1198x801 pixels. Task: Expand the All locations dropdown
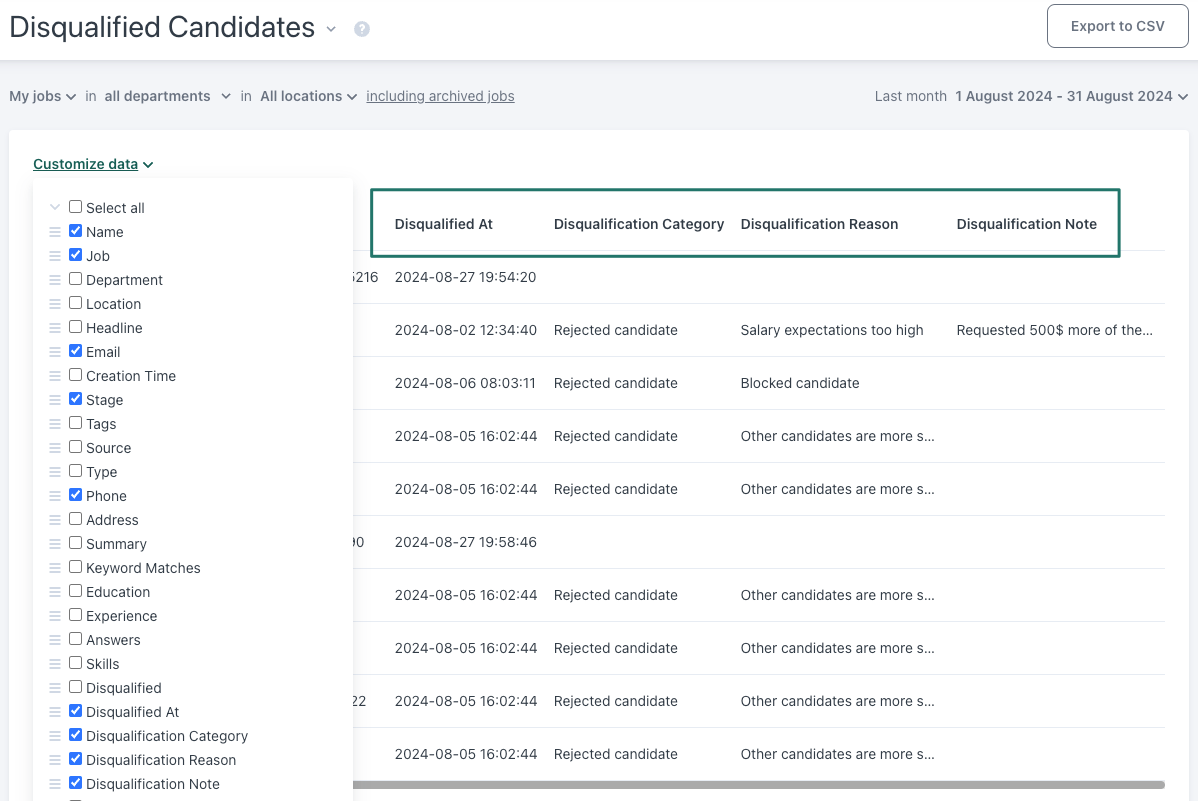(308, 96)
